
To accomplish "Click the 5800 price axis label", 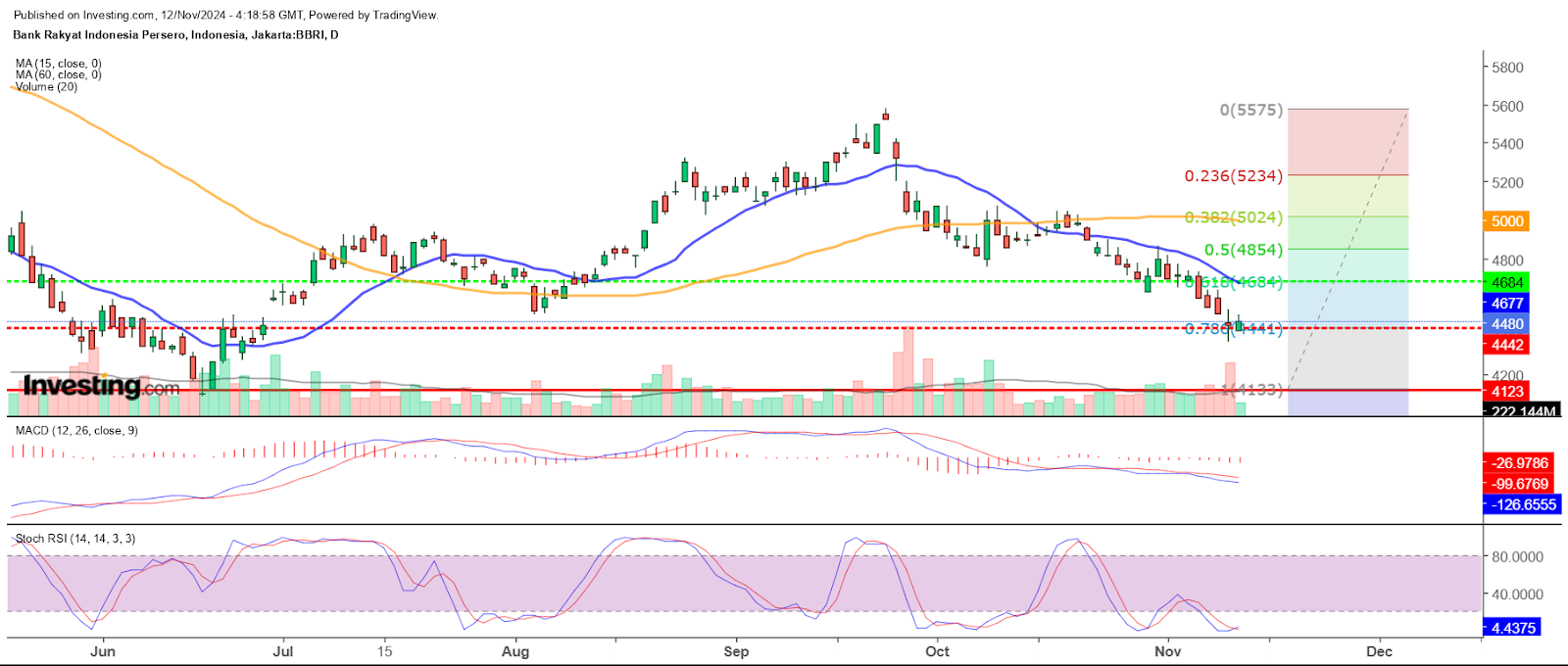I will coord(1507,68).
